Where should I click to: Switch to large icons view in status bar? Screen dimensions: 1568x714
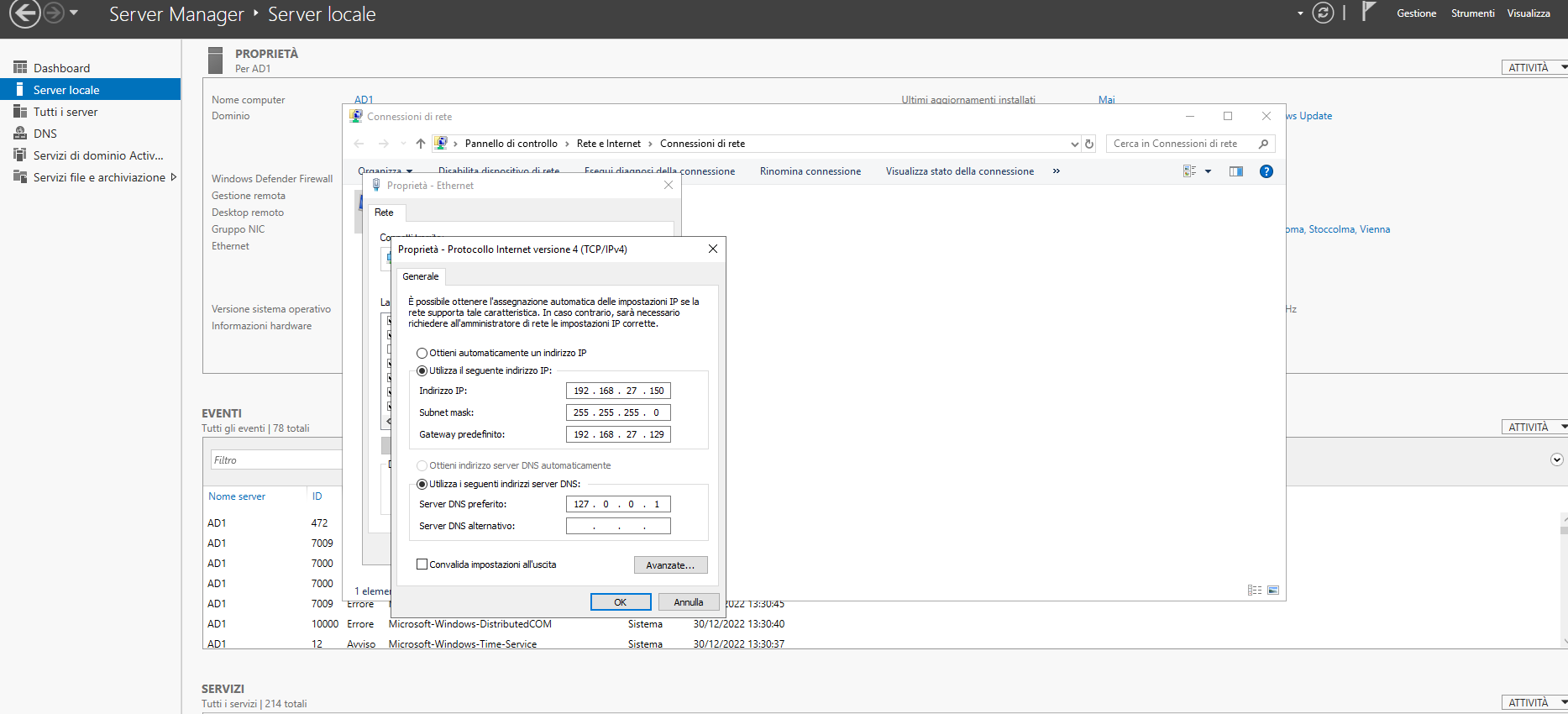point(1273,591)
